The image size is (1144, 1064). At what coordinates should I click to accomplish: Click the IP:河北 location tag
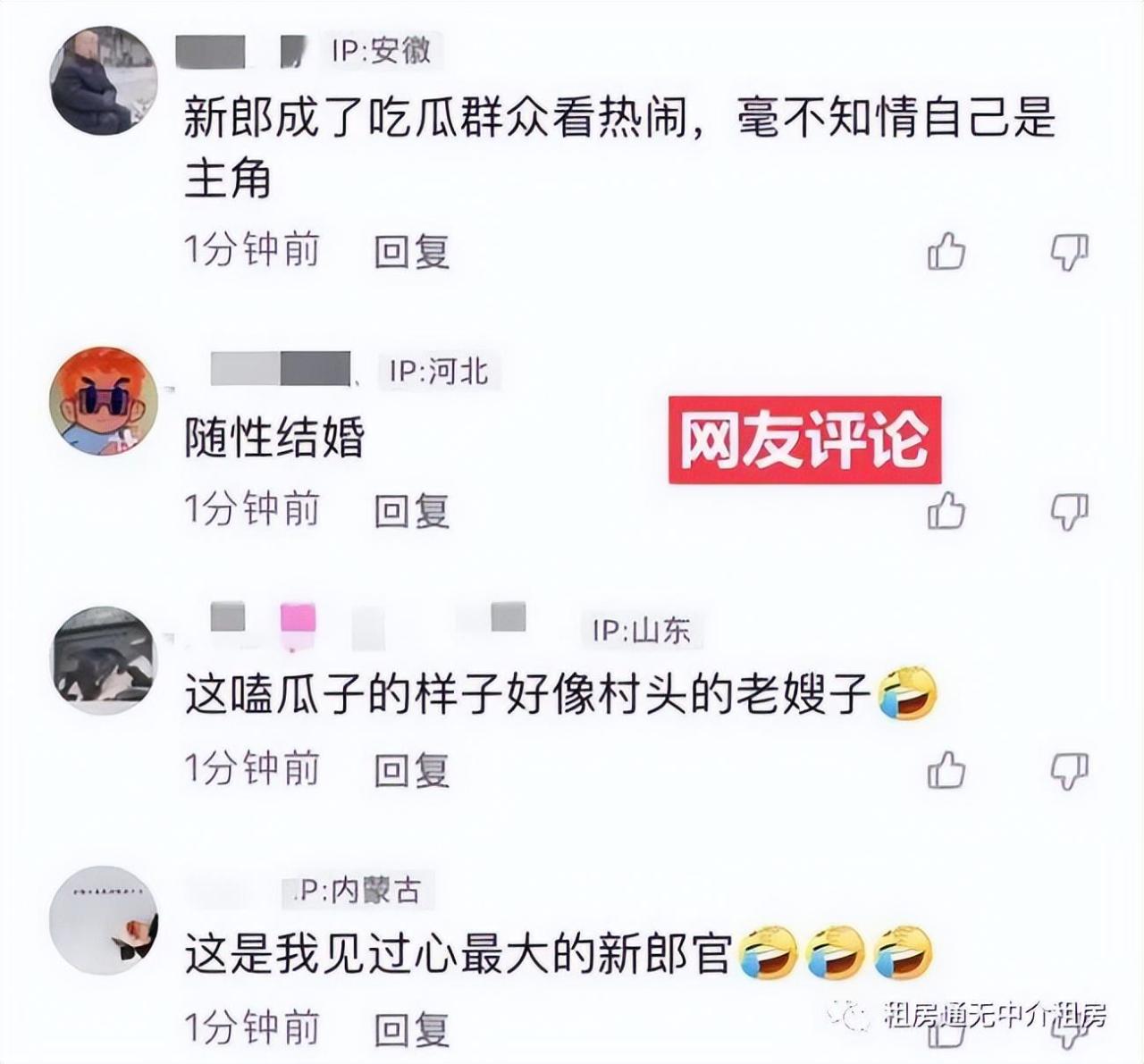(439, 371)
